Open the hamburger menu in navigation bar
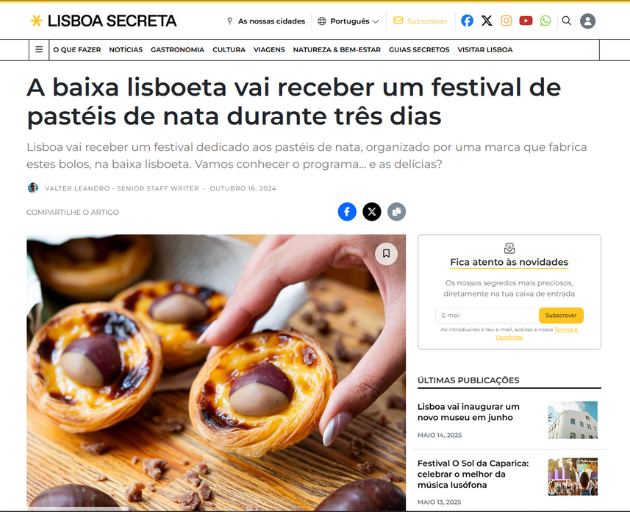This screenshot has height=512, width=630. tap(39, 49)
